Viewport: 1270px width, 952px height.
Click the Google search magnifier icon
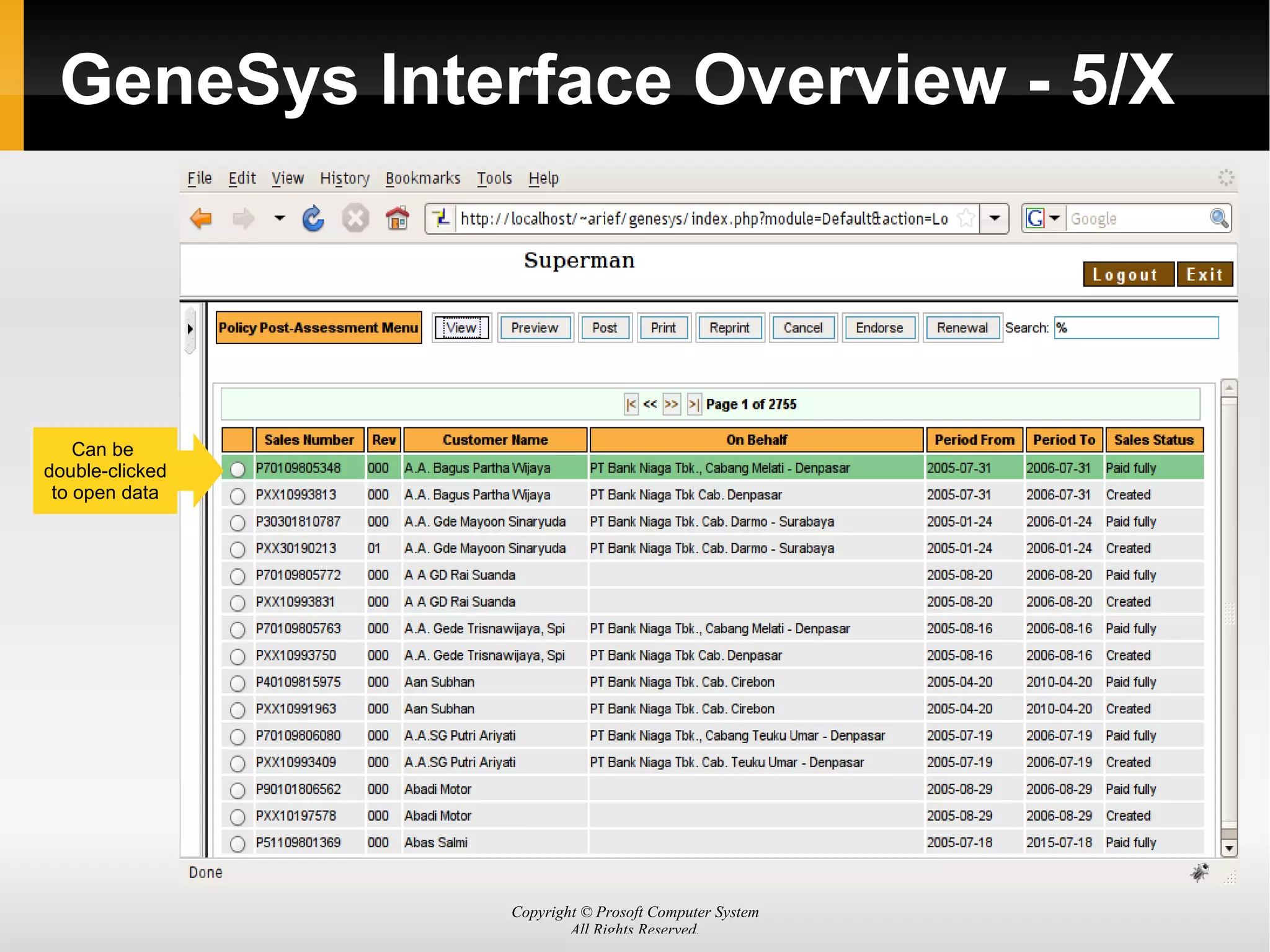(1219, 218)
